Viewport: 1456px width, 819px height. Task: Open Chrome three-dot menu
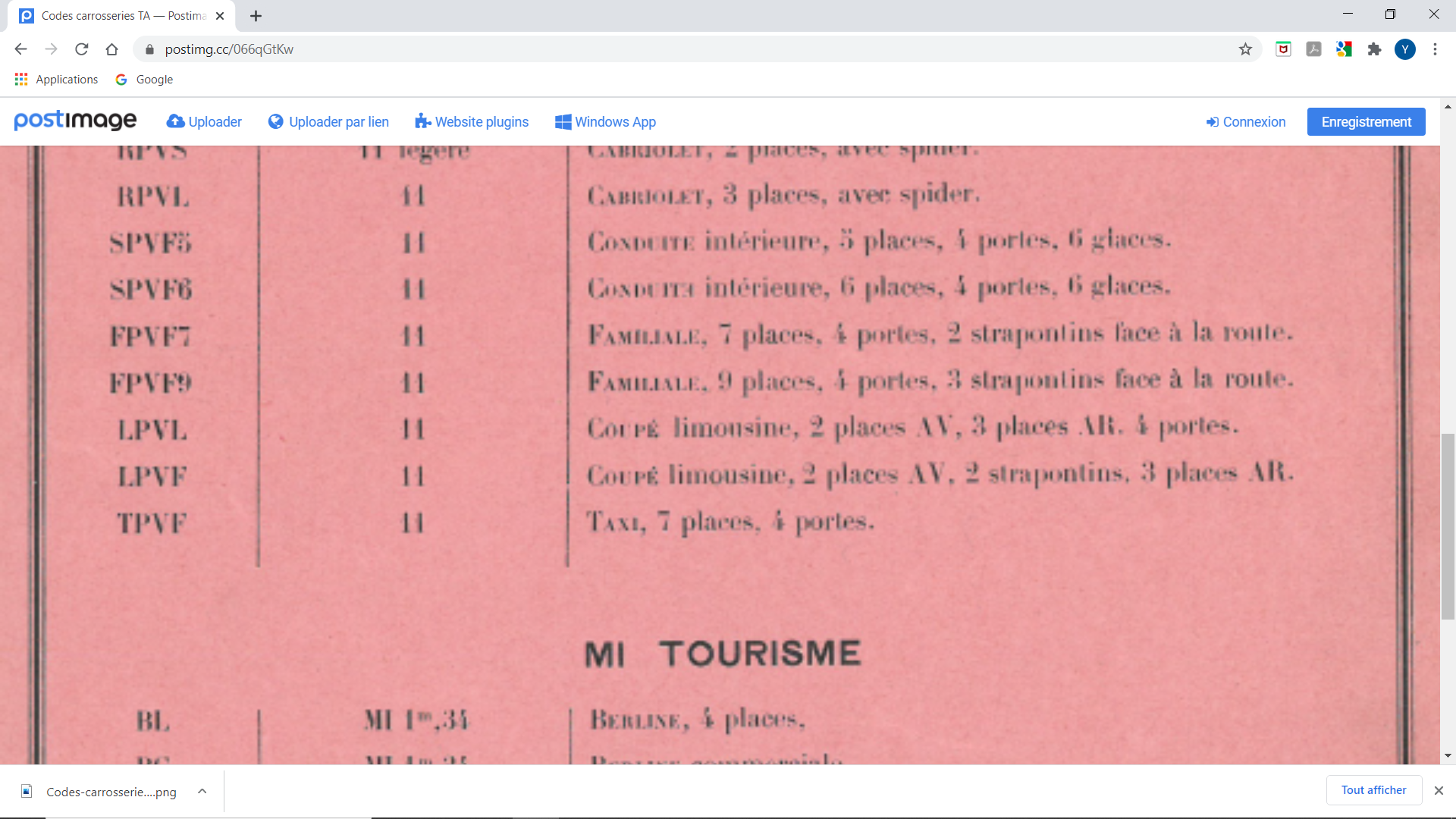coord(1435,49)
